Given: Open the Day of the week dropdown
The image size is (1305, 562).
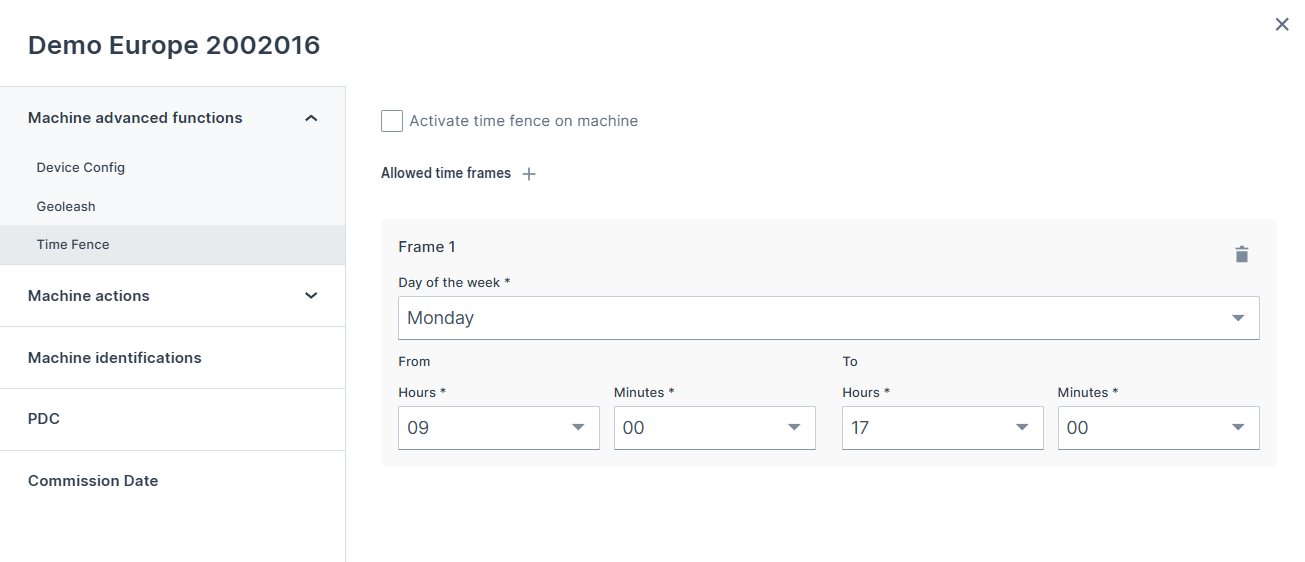Looking at the screenshot, I should click(828, 318).
